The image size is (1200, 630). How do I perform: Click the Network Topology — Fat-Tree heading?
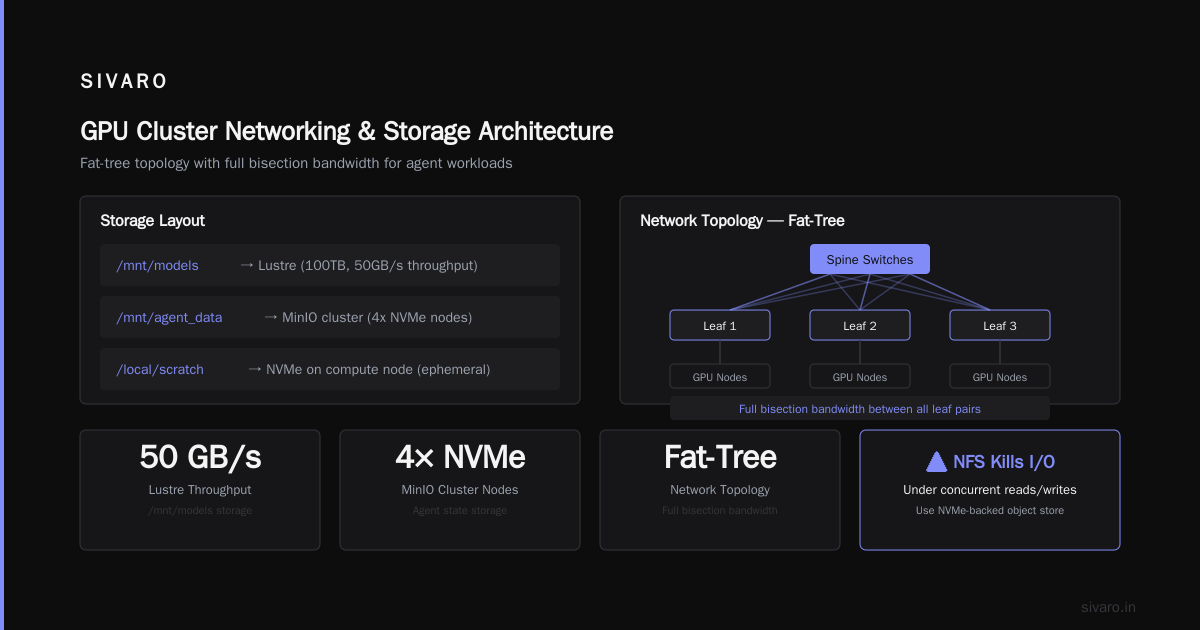coord(742,220)
